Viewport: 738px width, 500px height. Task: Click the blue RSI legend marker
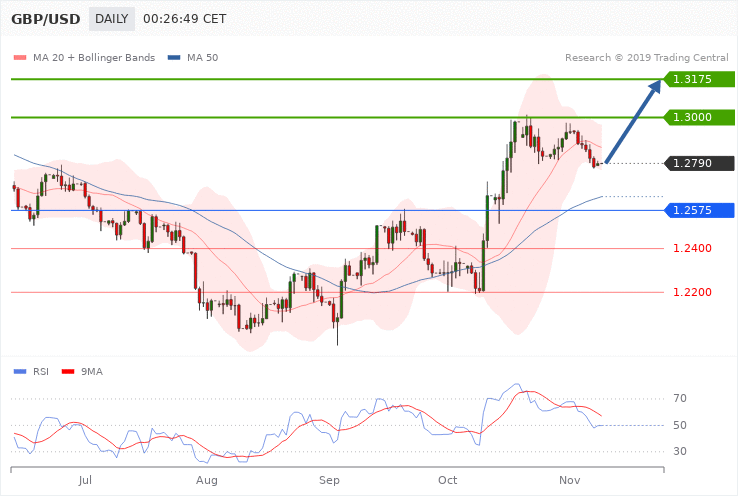[19, 371]
